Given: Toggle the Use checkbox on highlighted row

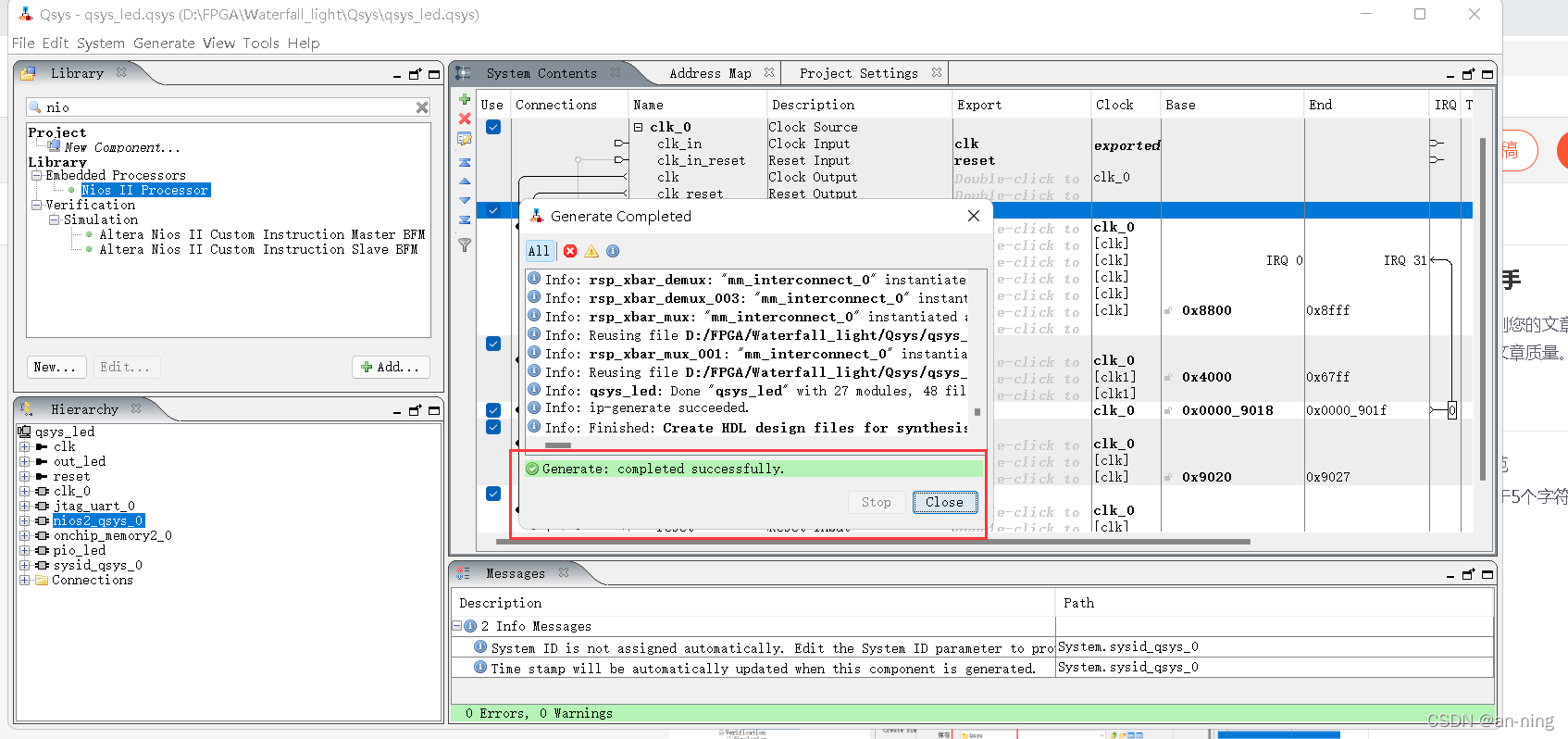Looking at the screenshot, I should pyautogui.click(x=493, y=210).
